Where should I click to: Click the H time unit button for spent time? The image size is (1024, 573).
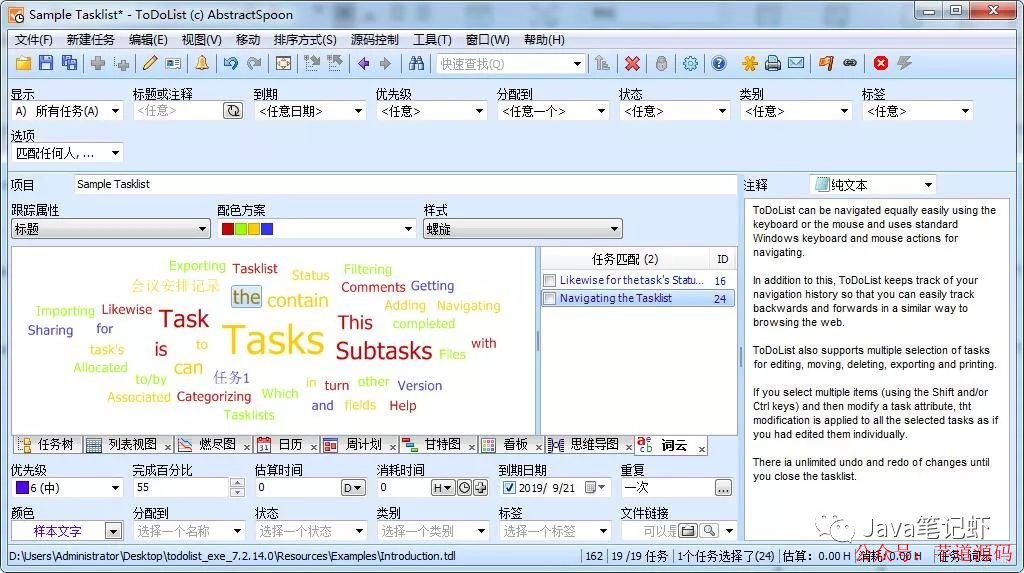(442, 487)
